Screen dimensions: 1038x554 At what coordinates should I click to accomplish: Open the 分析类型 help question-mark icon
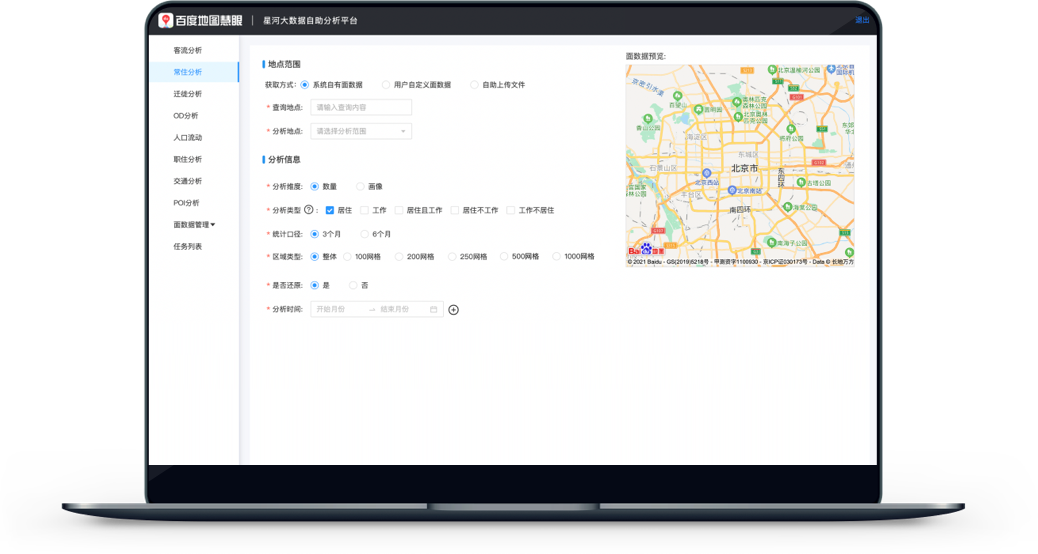click(308, 210)
